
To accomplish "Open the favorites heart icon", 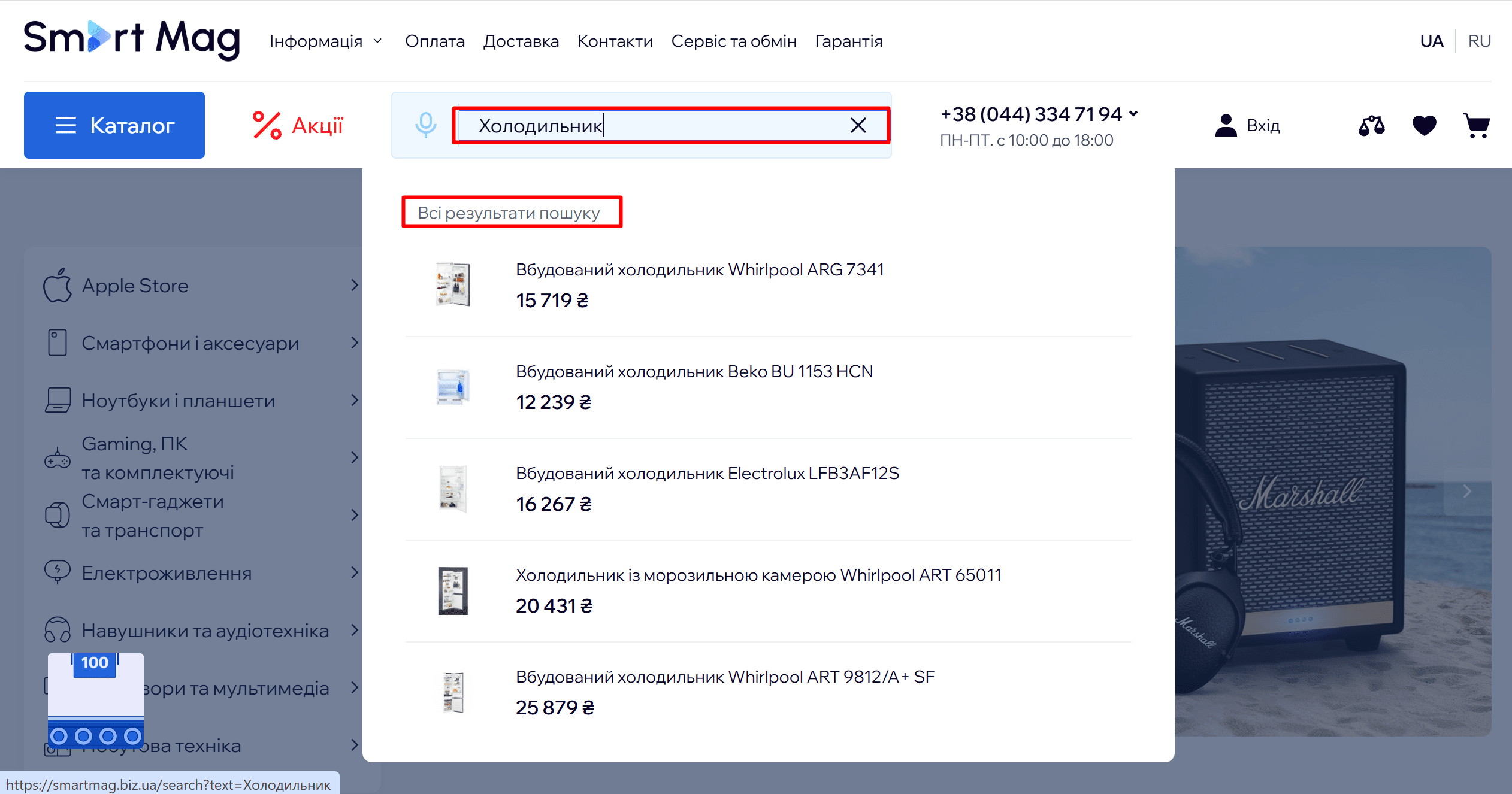I will pos(1424,126).
